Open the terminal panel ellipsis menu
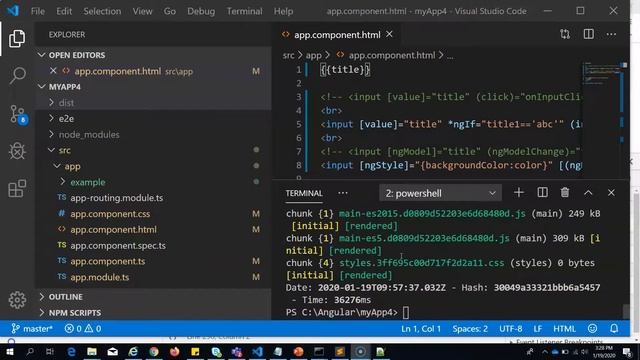This screenshot has height=360, width=640. click(342, 193)
